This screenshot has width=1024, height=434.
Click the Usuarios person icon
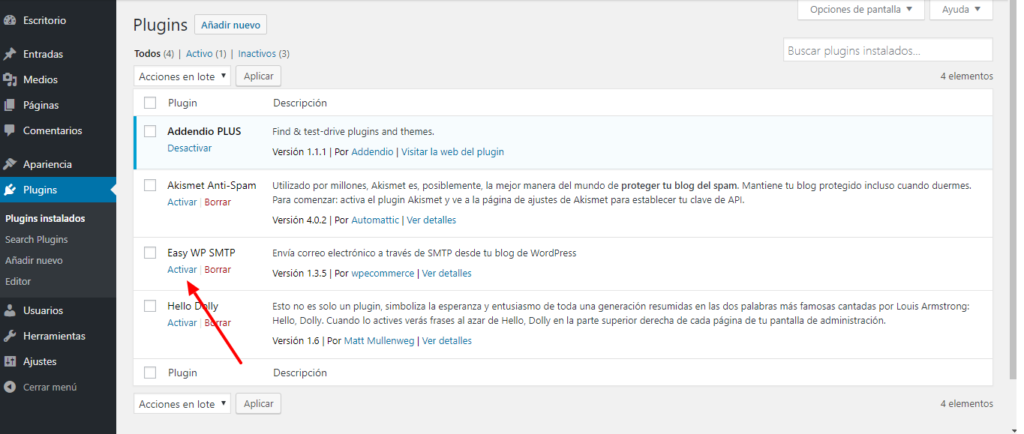click(9, 311)
